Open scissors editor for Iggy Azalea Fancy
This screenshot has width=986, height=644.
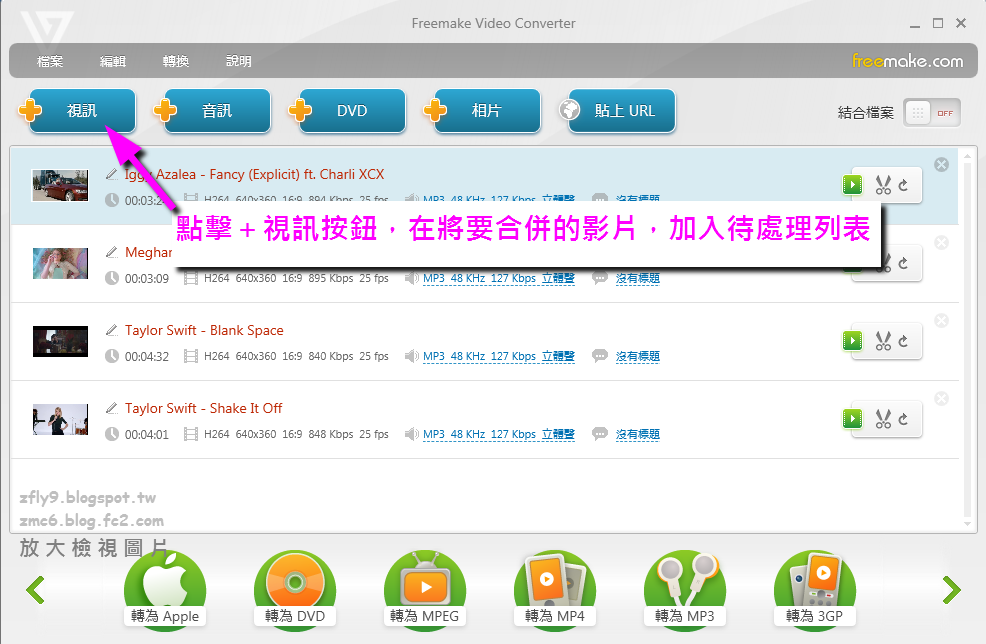pos(883,185)
